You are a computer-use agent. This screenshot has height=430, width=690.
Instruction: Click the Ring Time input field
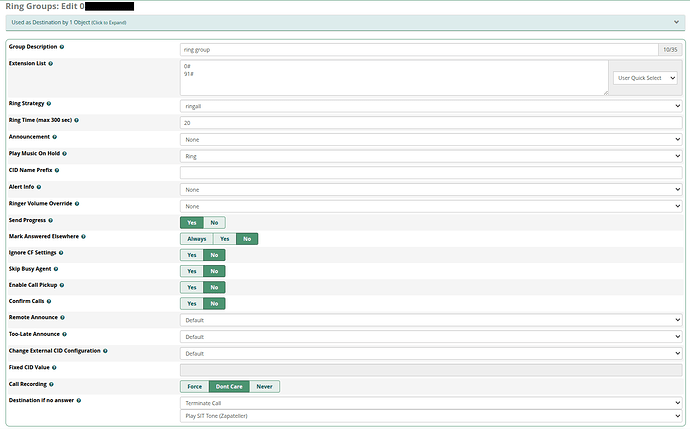431,123
